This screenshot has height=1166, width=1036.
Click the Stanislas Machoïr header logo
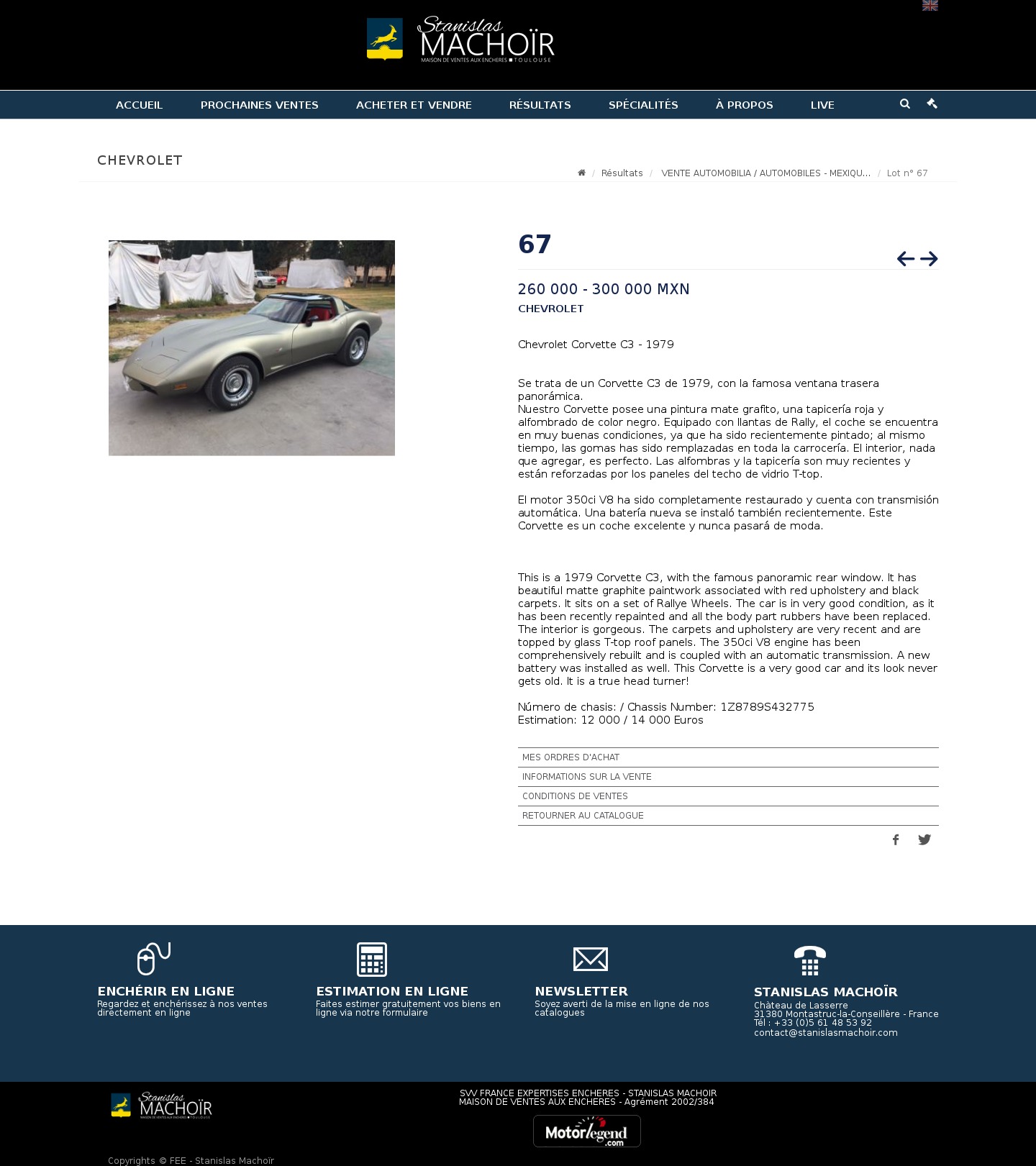(460, 39)
